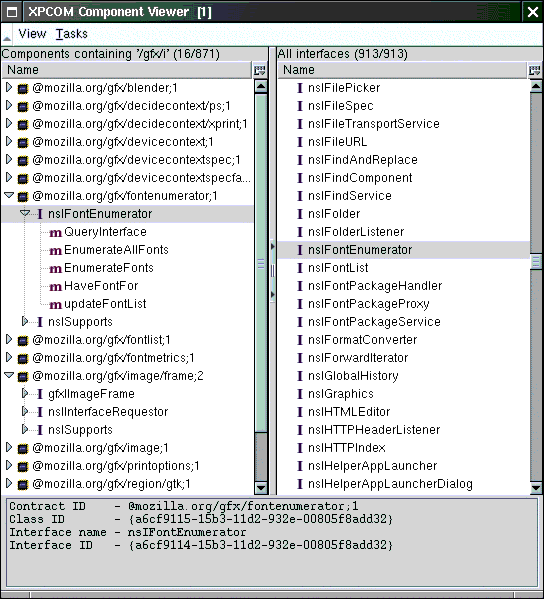Expand the @mozilla.org/gfx/region/gtk;1 component
Screen dimensions: 544x599
pyautogui.click(x=9, y=484)
